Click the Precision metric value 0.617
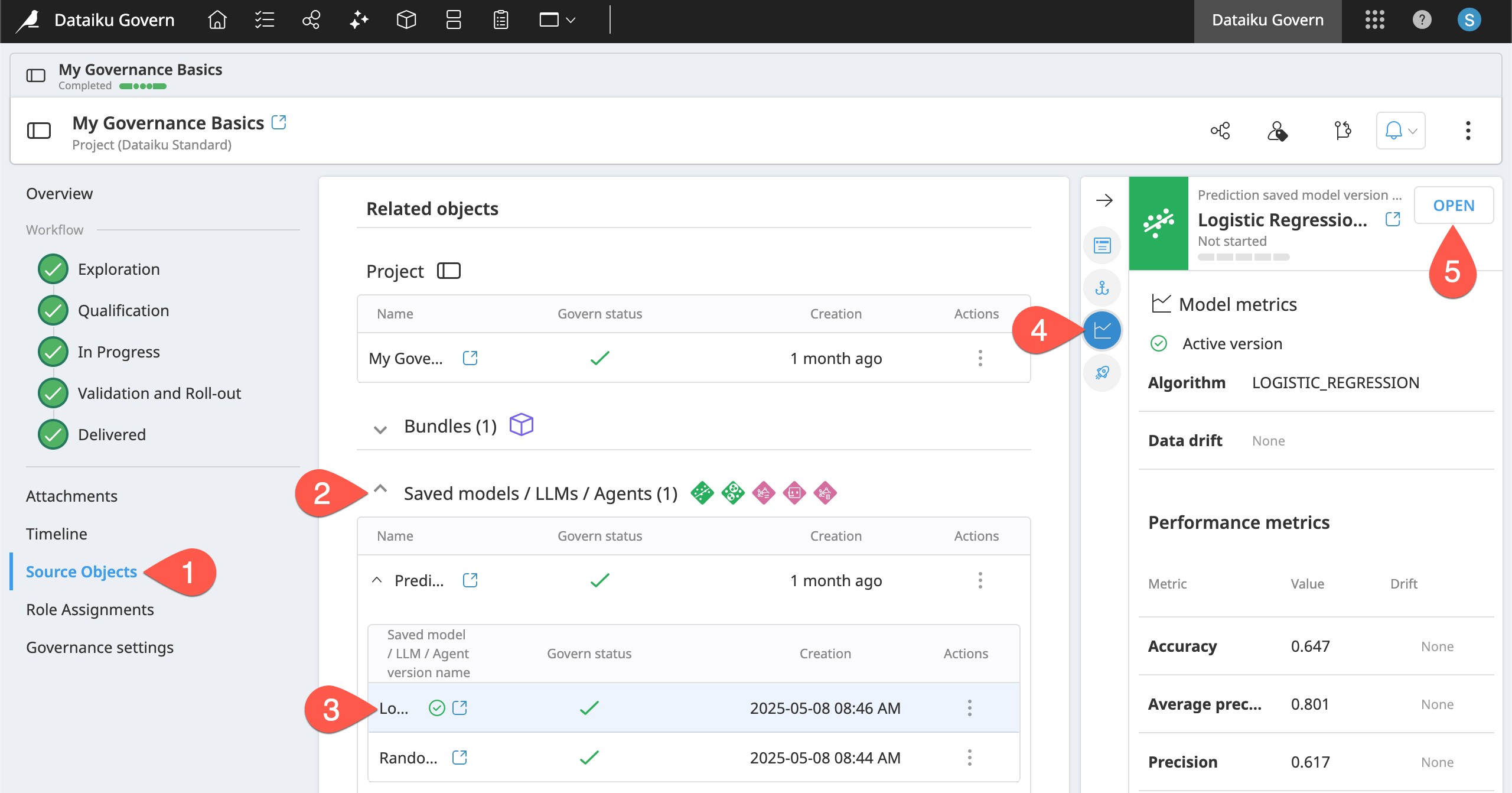This screenshot has width=1512, height=793. tap(1310, 762)
